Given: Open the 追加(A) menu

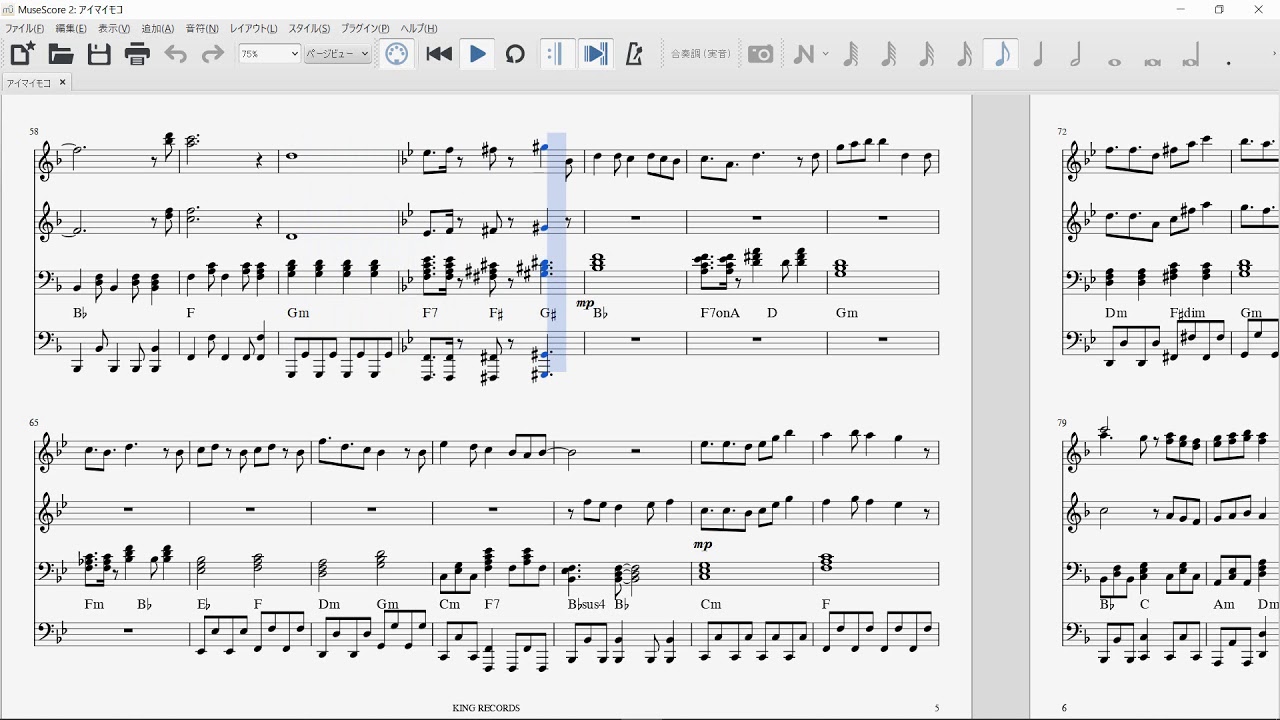Looking at the screenshot, I should point(158,29).
